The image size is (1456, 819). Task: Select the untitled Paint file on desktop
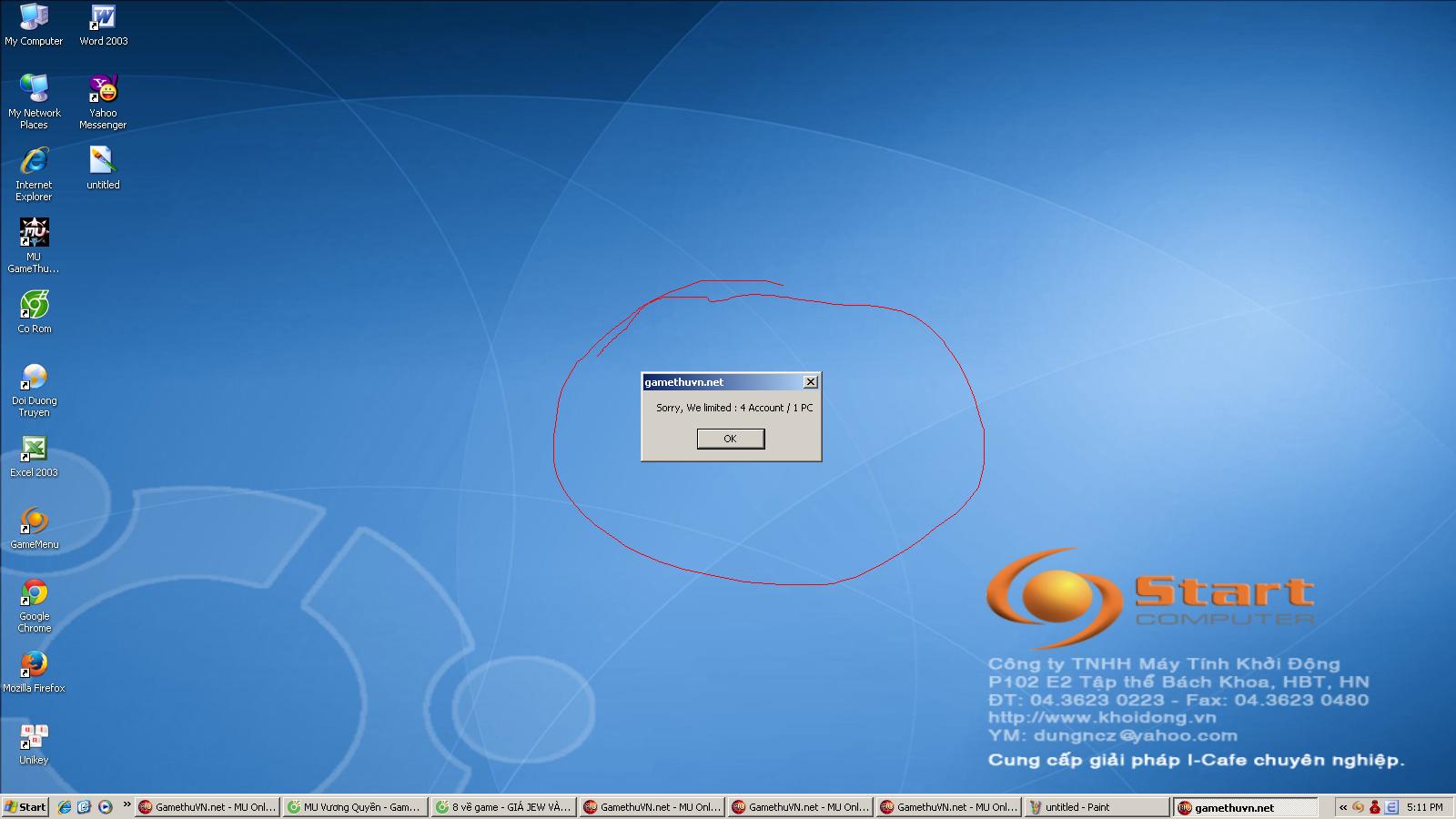coord(103,162)
